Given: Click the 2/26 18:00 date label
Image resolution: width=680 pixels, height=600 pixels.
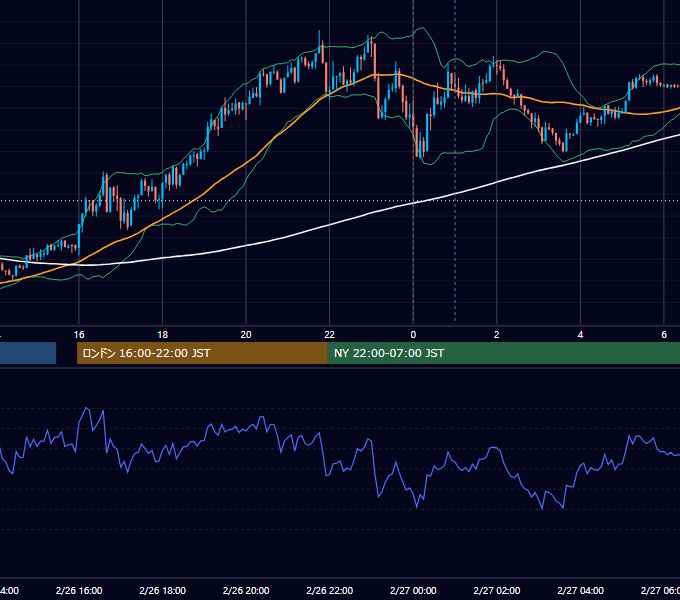Looking at the screenshot, I should tap(163, 591).
